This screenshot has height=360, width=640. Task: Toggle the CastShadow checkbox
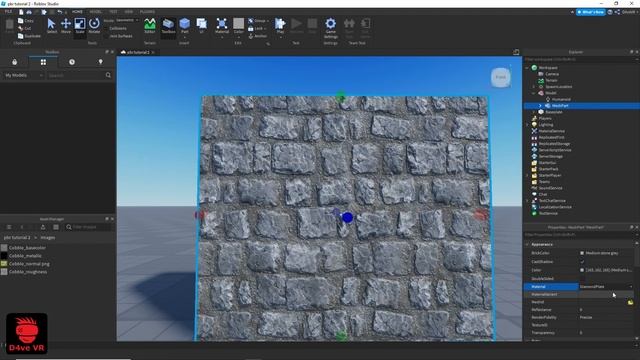[x=582, y=262]
